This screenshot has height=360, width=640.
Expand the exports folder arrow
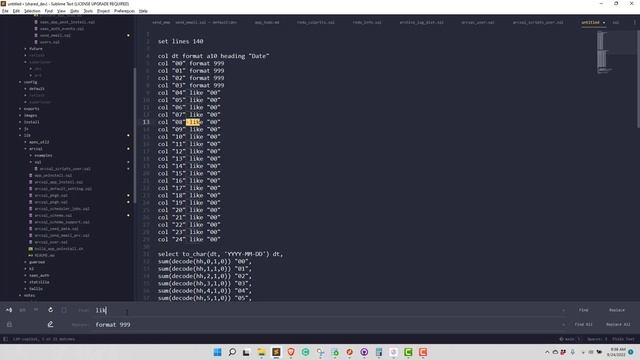[20, 109]
